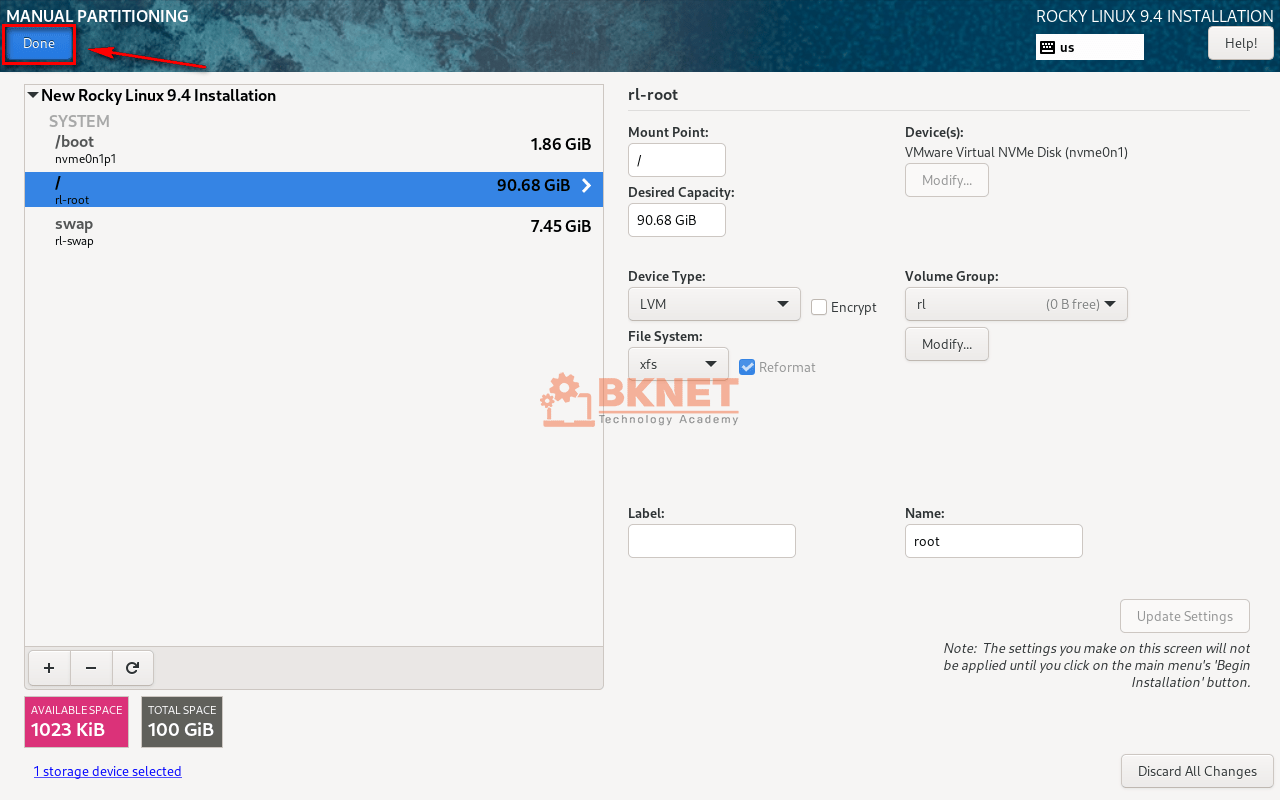Select the /boot partition

tap(300, 148)
